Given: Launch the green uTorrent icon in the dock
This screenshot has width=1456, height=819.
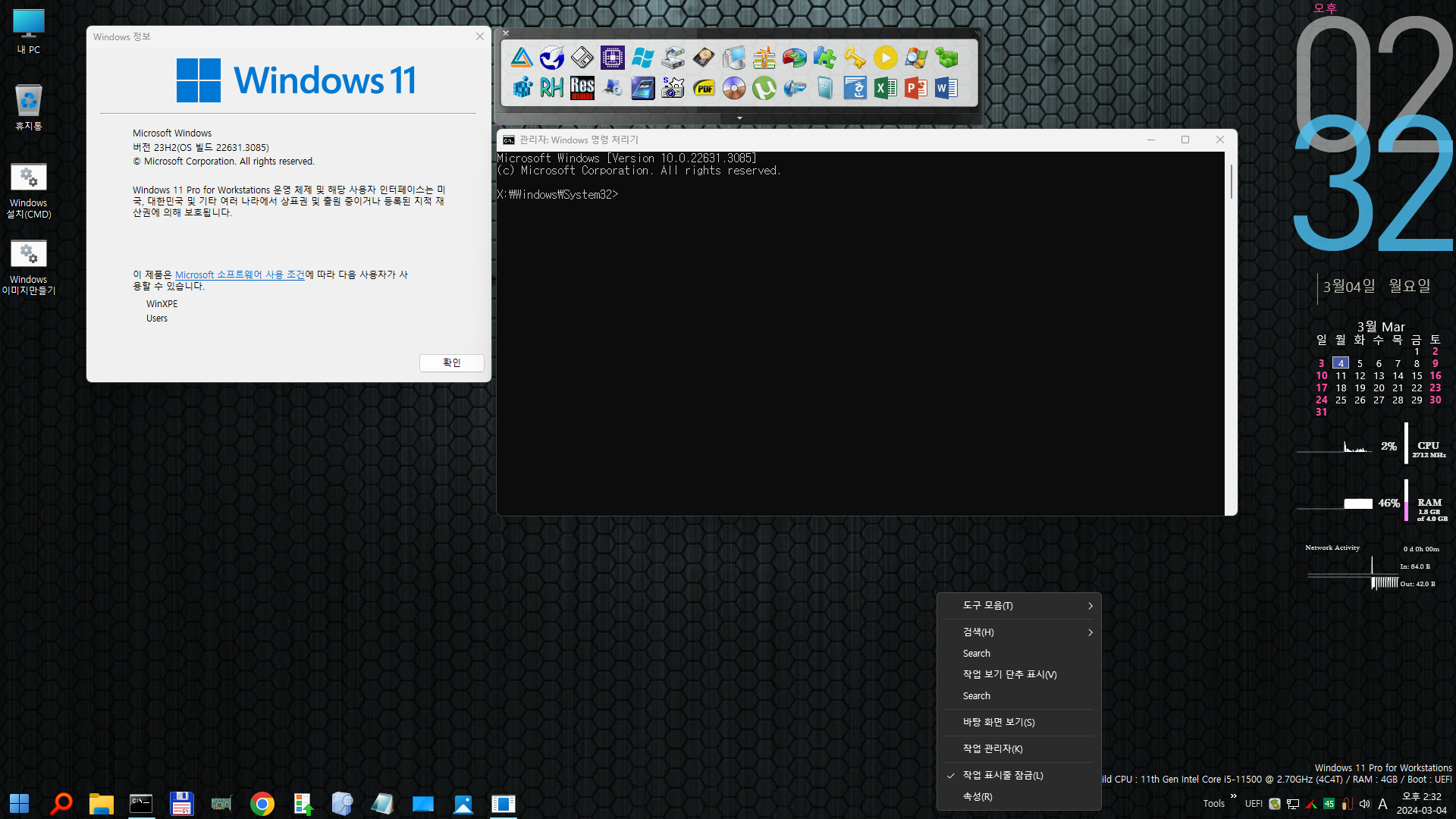Looking at the screenshot, I should coord(764,88).
